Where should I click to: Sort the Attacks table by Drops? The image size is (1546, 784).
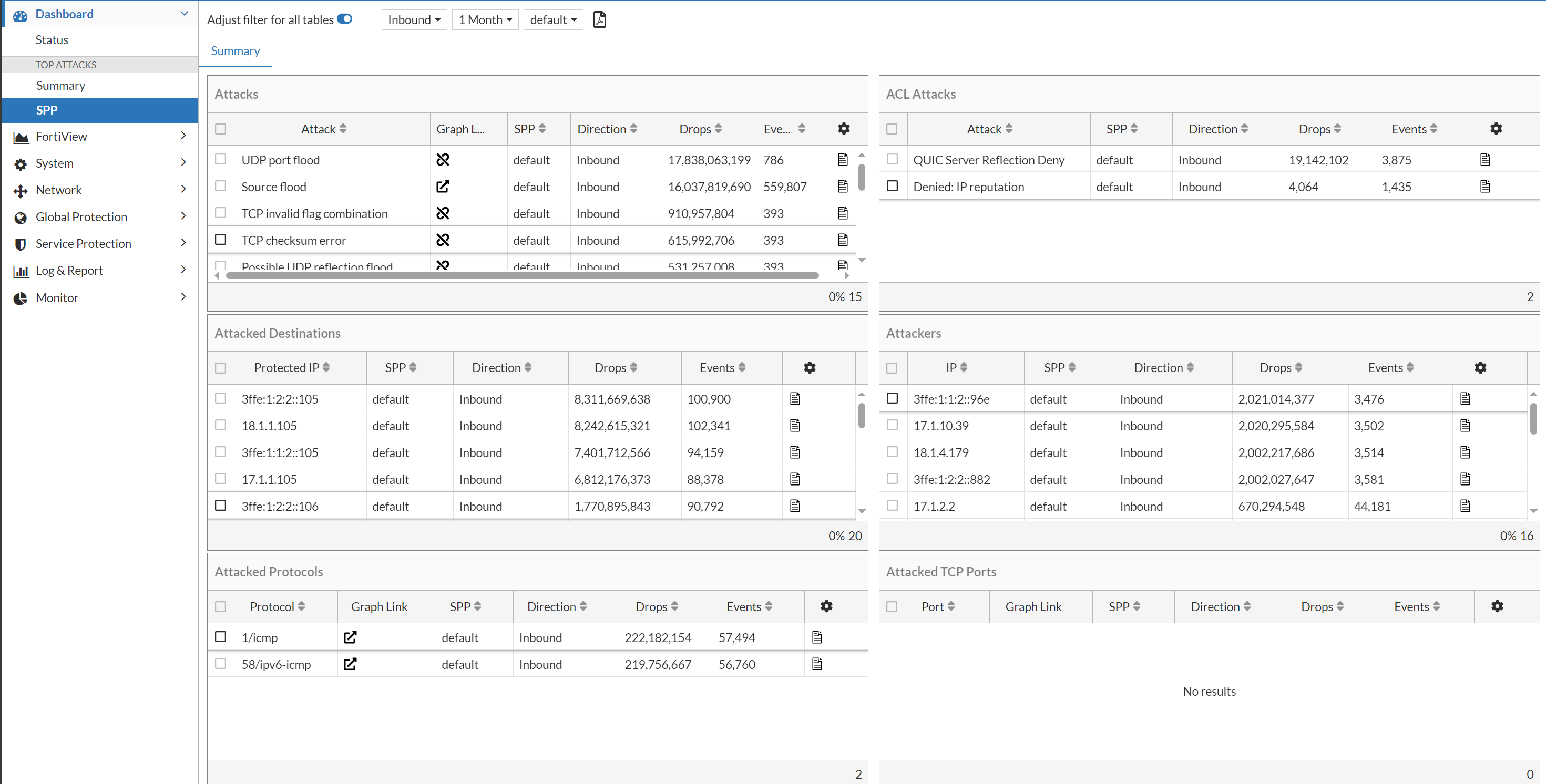click(x=697, y=128)
